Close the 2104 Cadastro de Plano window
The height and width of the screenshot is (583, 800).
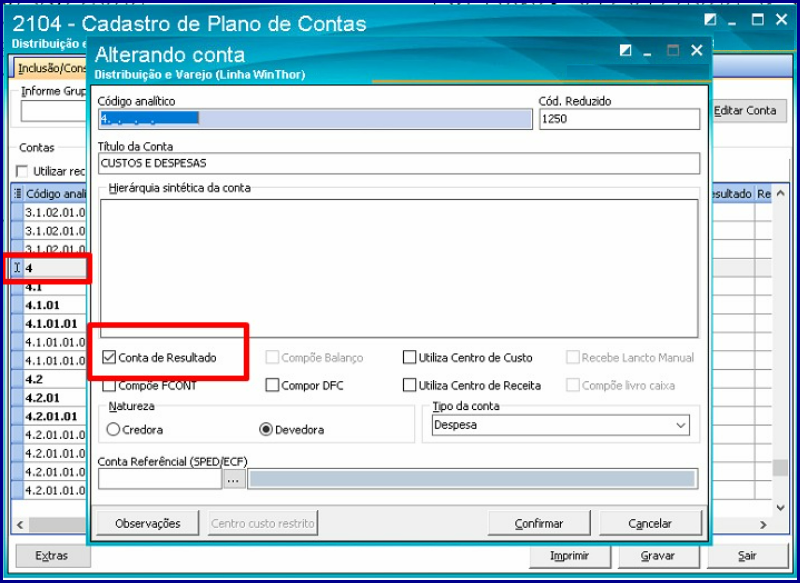coord(781,20)
